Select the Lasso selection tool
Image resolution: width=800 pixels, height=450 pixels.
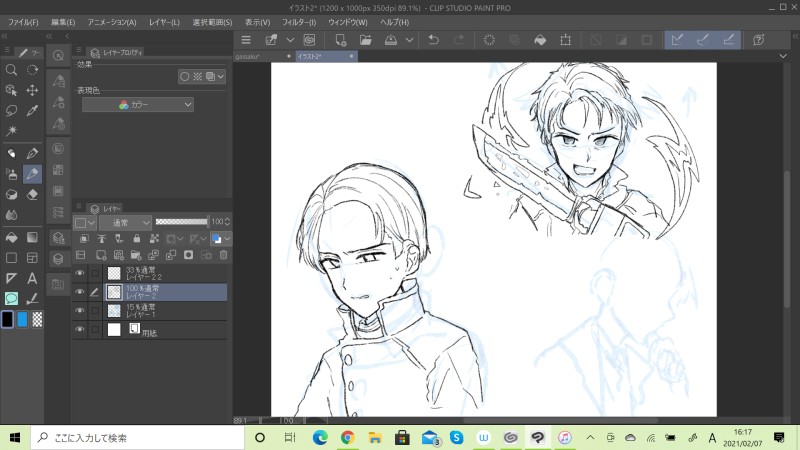11,111
